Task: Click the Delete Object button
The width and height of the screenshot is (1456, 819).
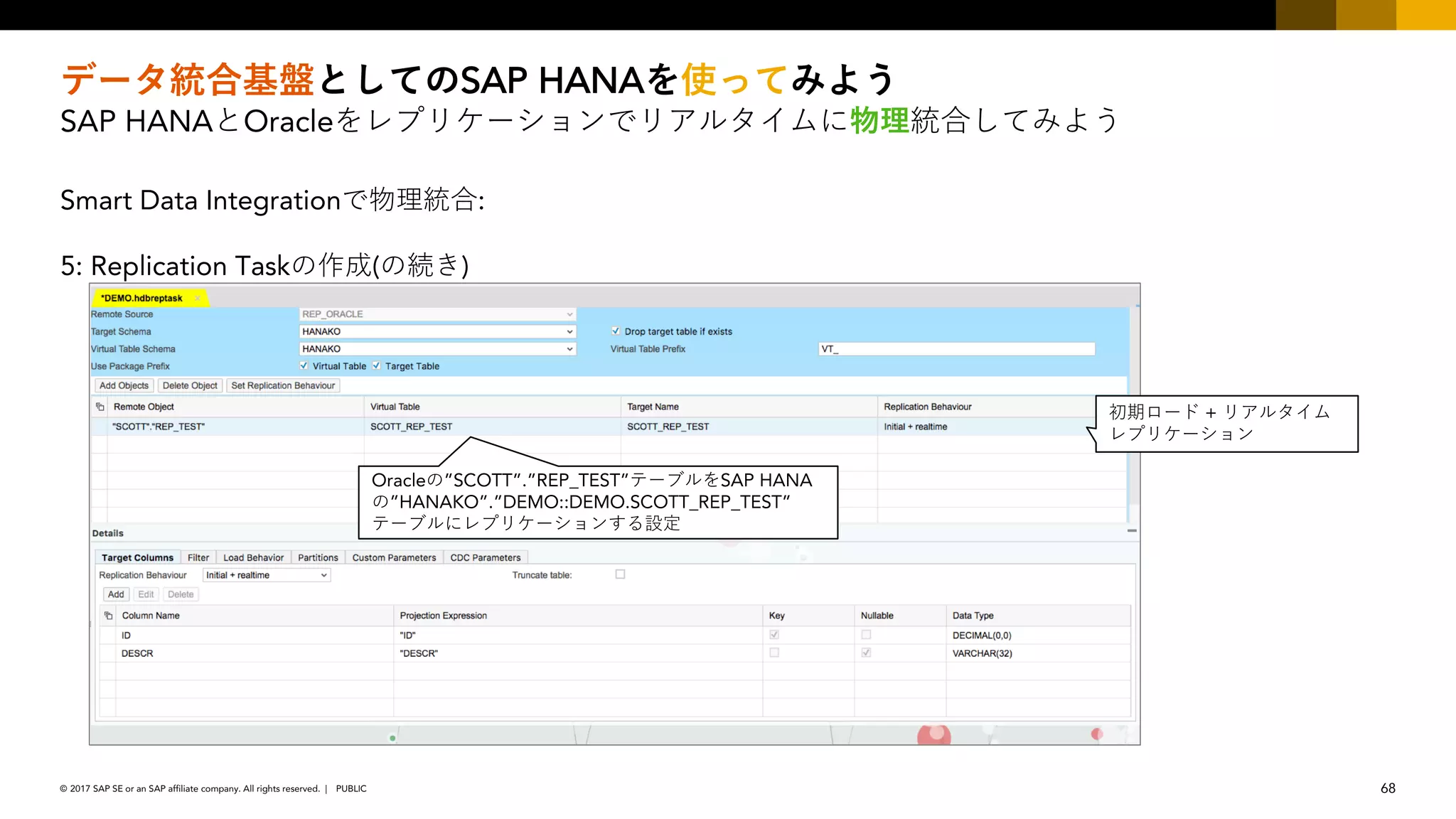Action: click(x=190, y=385)
